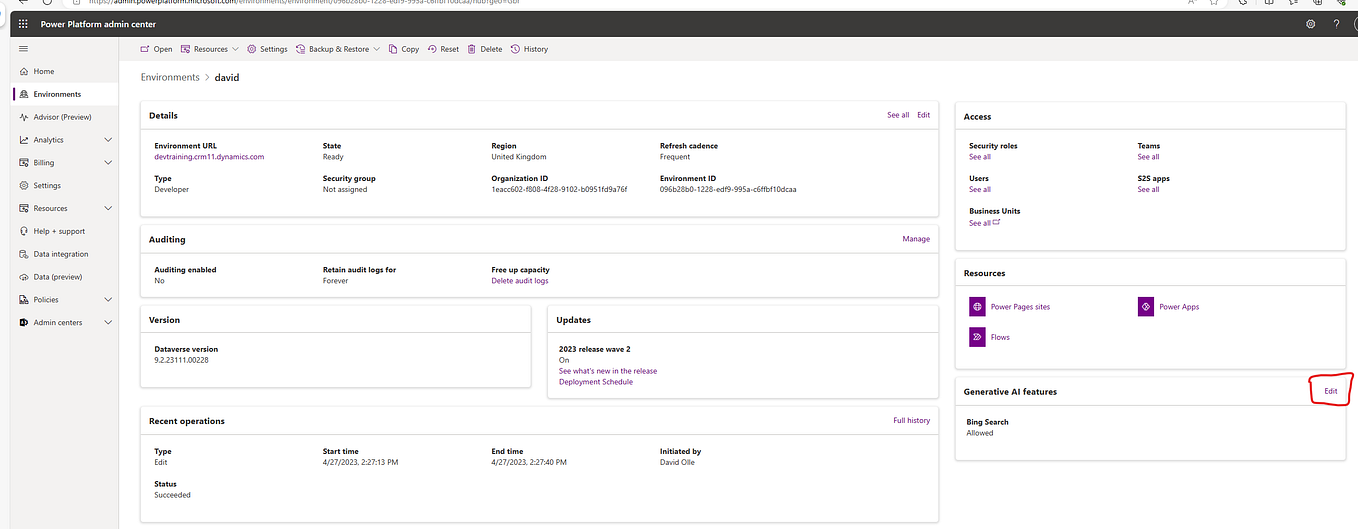Click the Data integration icon
1358x529 pixels.
tap(24, 254)
